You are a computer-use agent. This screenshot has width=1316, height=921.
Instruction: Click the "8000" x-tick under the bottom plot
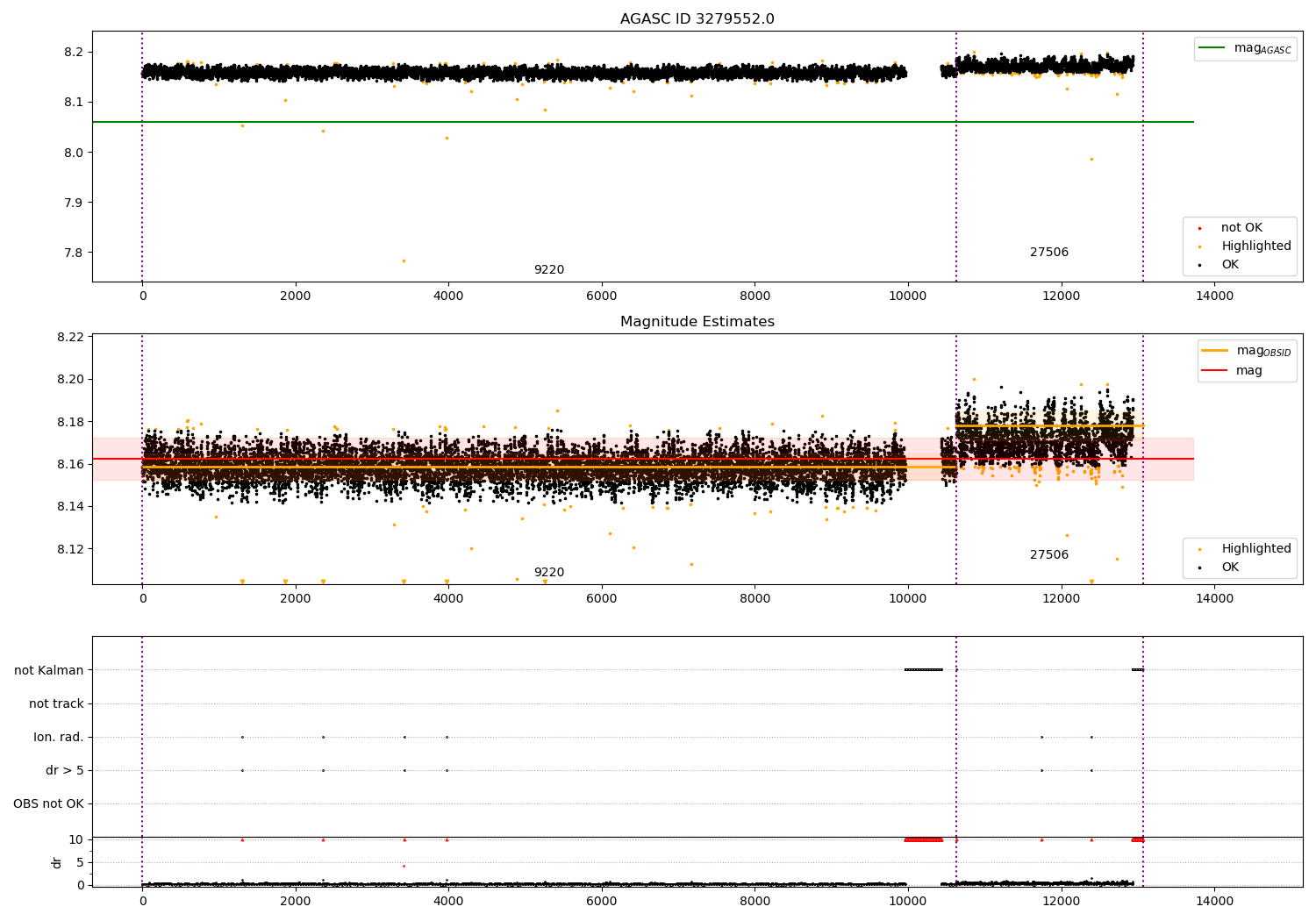pyautogui.click(x=755, y=902)
